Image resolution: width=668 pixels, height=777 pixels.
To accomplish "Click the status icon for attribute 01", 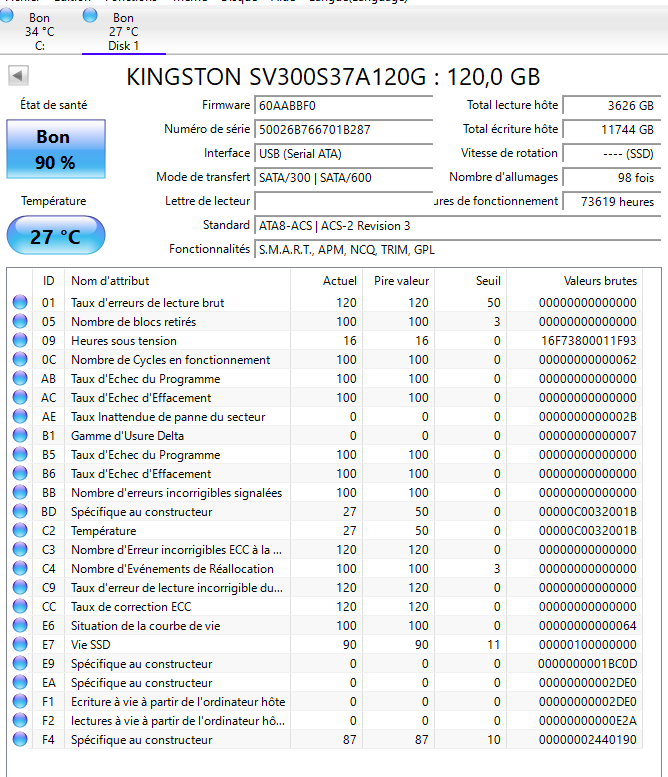I will 20,303.
